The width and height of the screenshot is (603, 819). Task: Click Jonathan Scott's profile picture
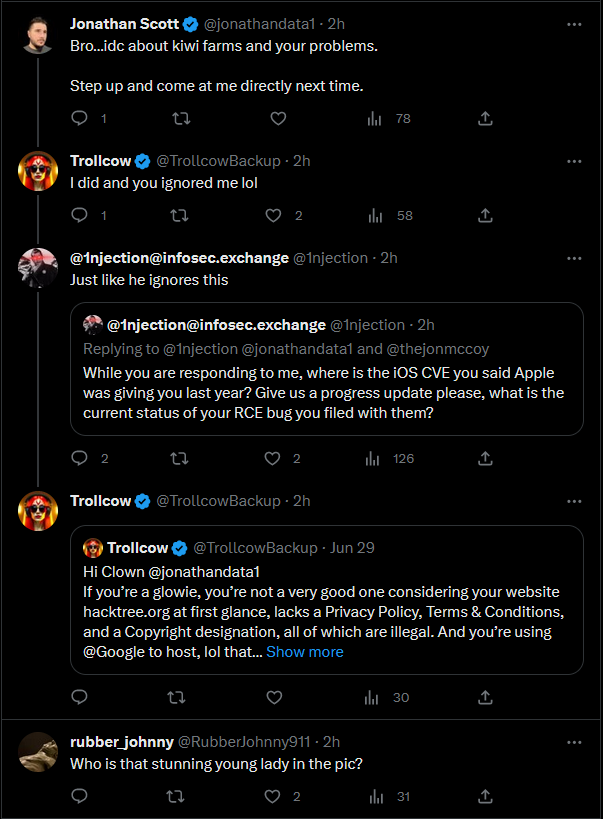pyautogui.click(x=38, y=34)
